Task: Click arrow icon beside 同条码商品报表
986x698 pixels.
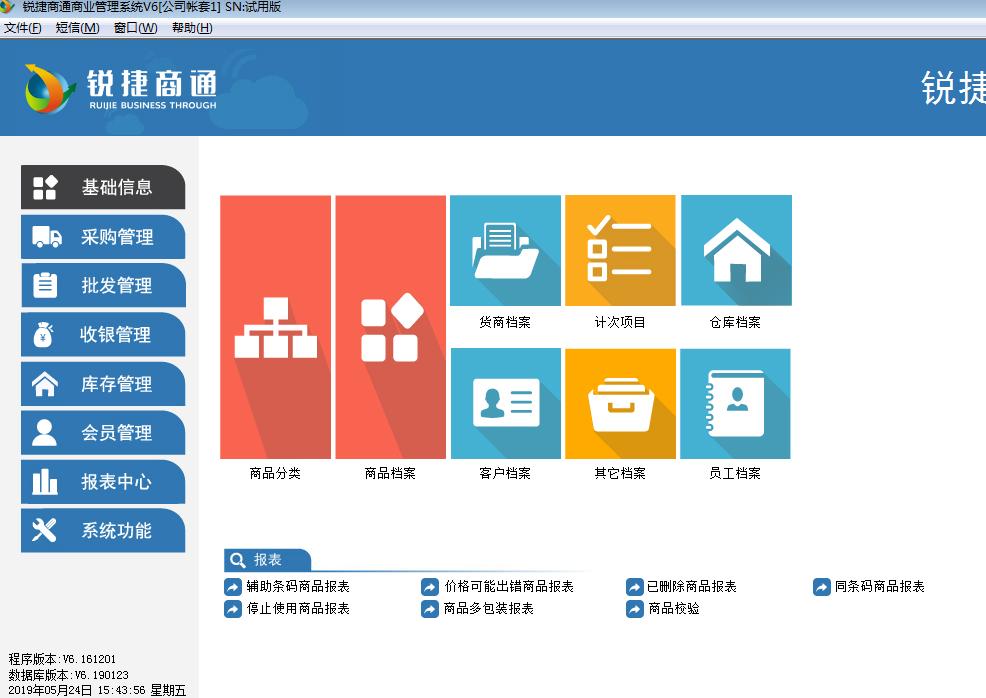Action: click(822, 587)
